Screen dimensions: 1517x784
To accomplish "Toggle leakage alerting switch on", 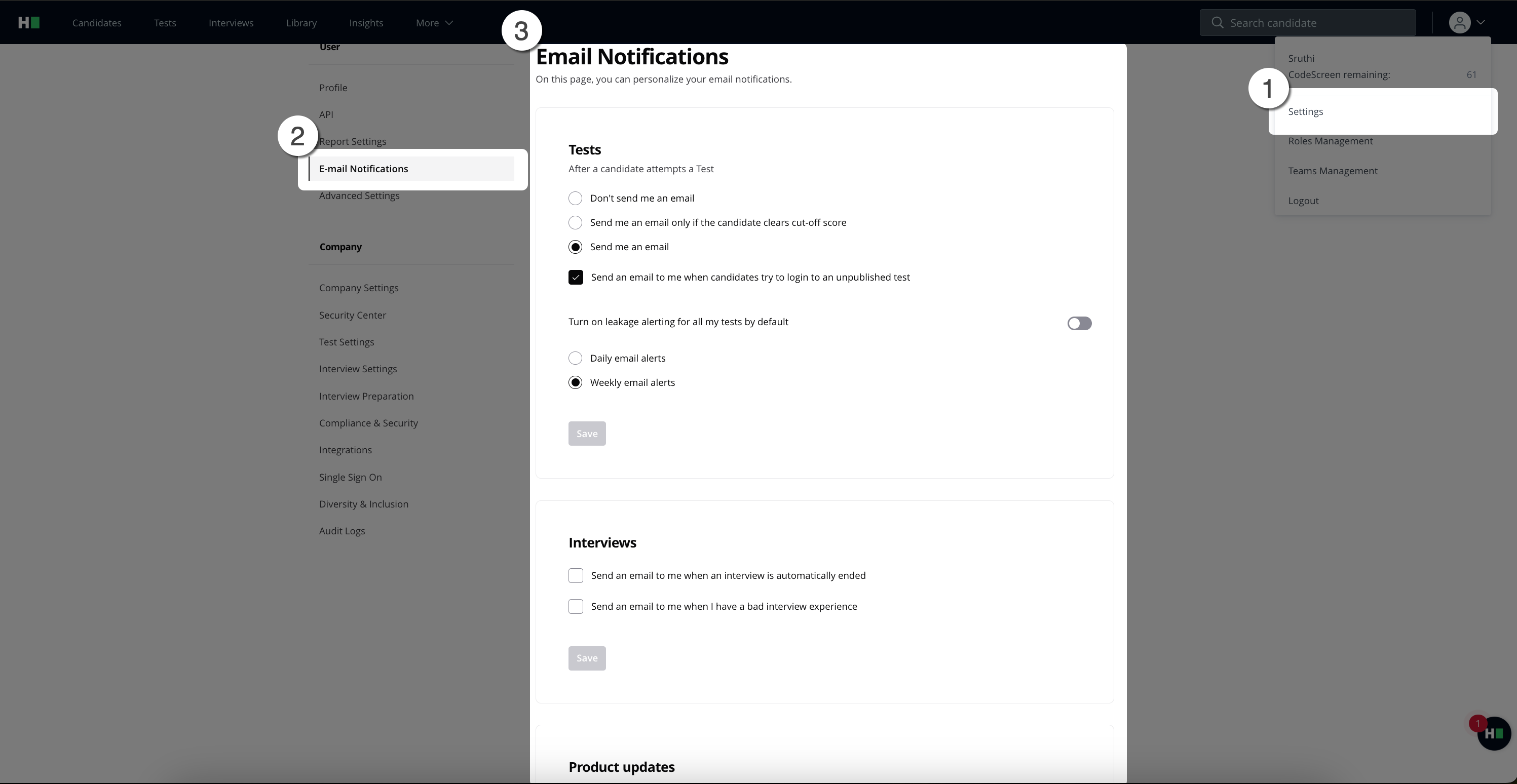I will [1079, 323].
